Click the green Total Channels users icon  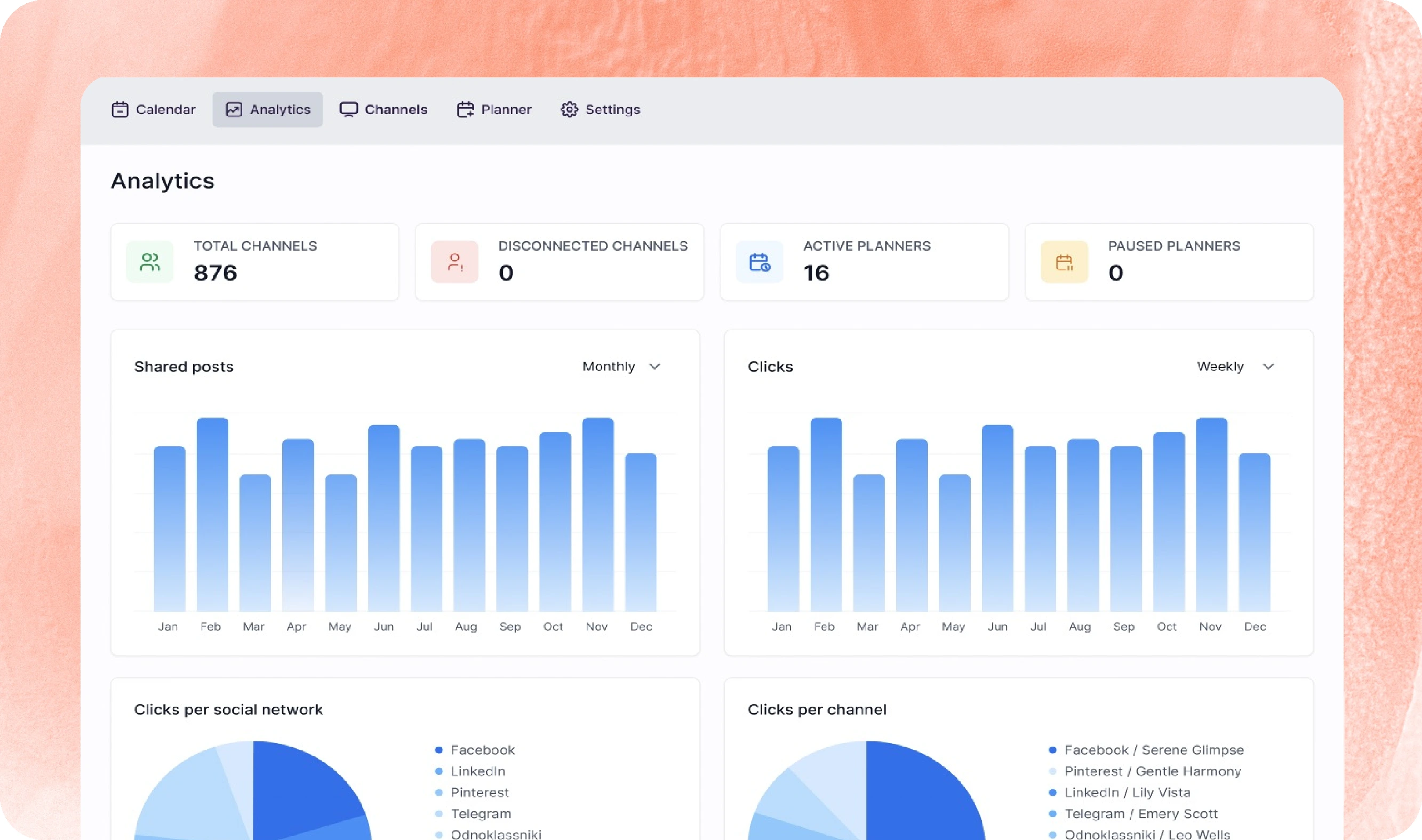[150, 261]
